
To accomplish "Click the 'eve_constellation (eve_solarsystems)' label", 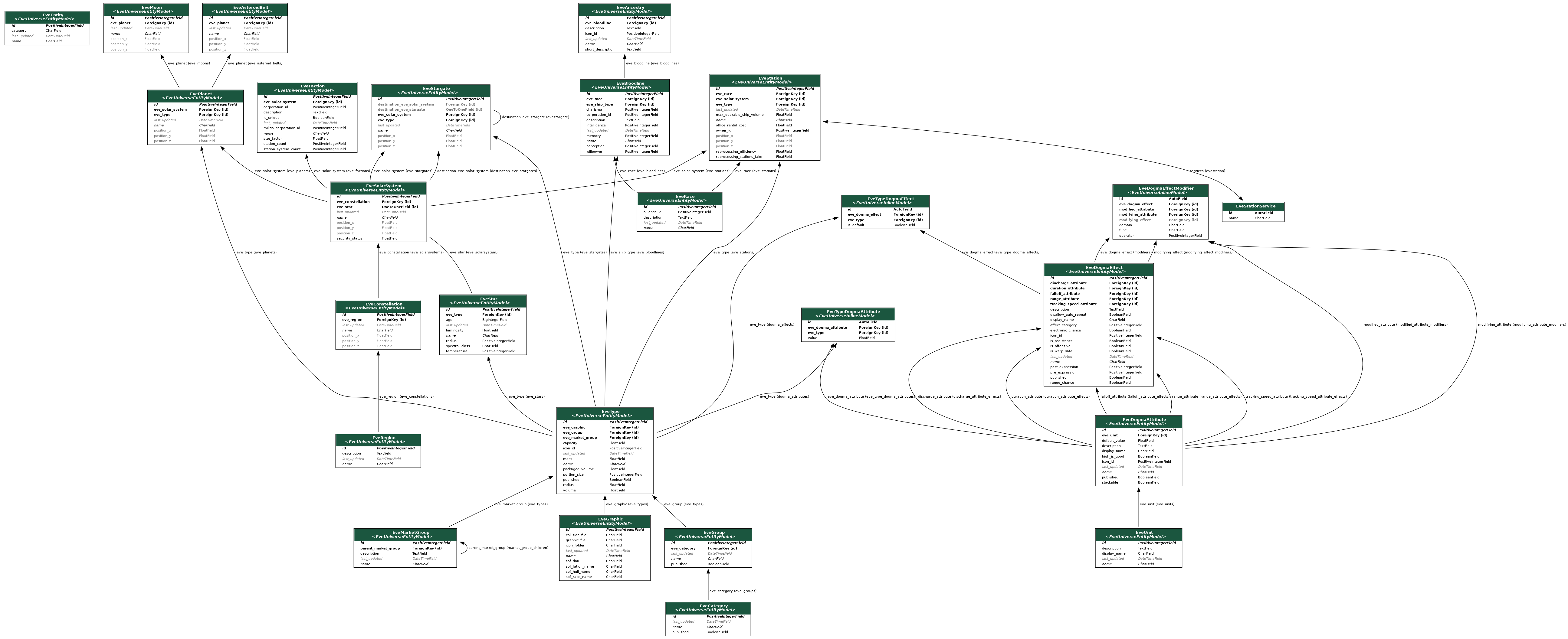I will (412, 252).
